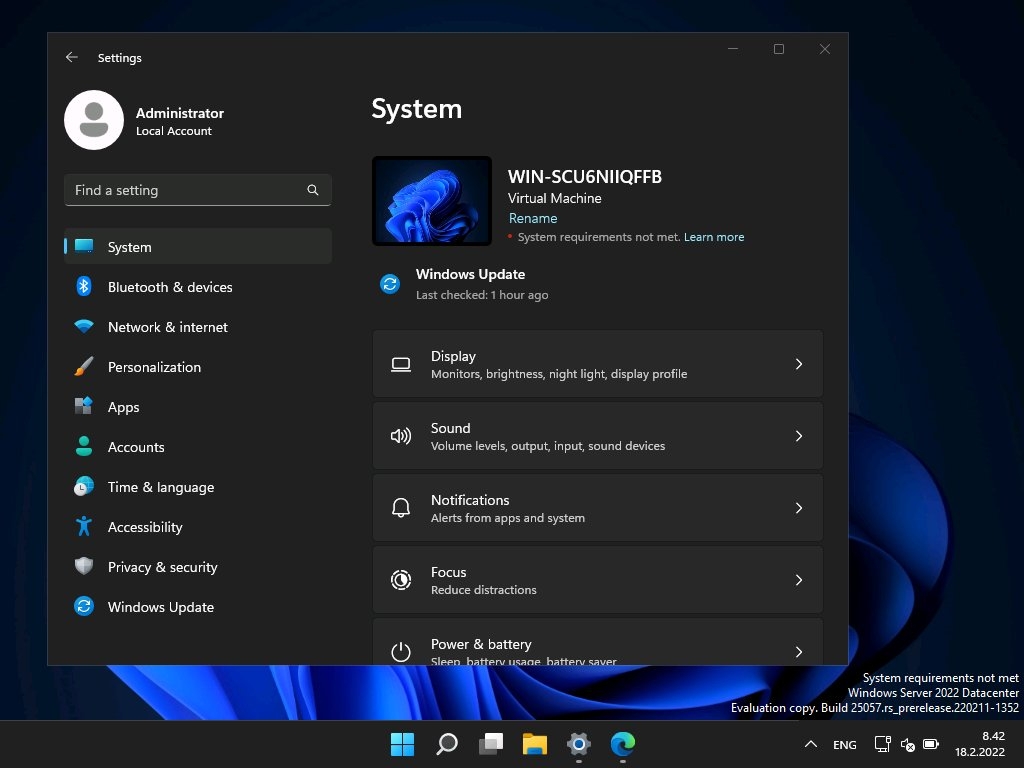The width and height of the screenshot is (1024, 768).
Task: Click the Accessibility figure icon
Action: coord(84,526)
